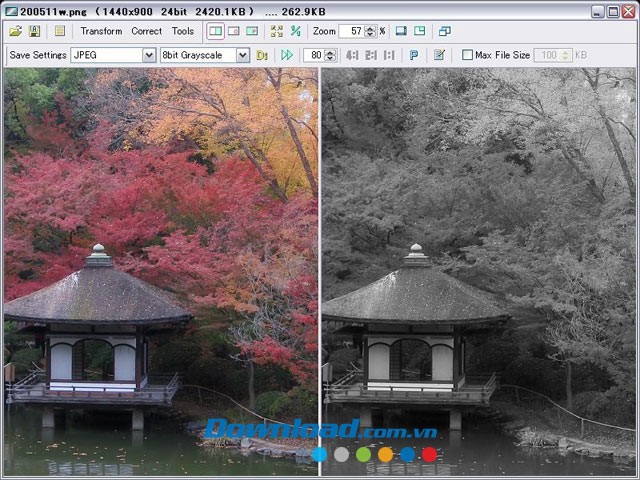640x480 pixels.
Task: Click the fit-to-window arrows icon
Action: coord(277,31)
